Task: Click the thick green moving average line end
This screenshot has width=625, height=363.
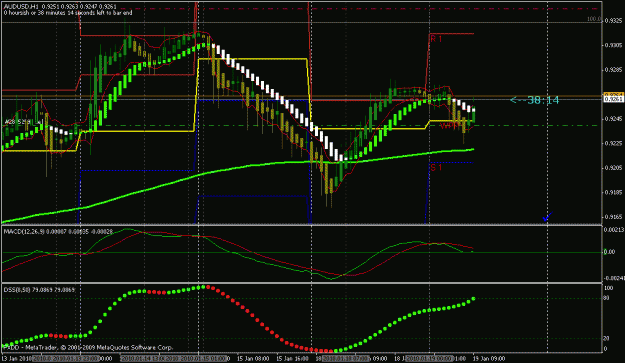Action: [x=472, y=149]
